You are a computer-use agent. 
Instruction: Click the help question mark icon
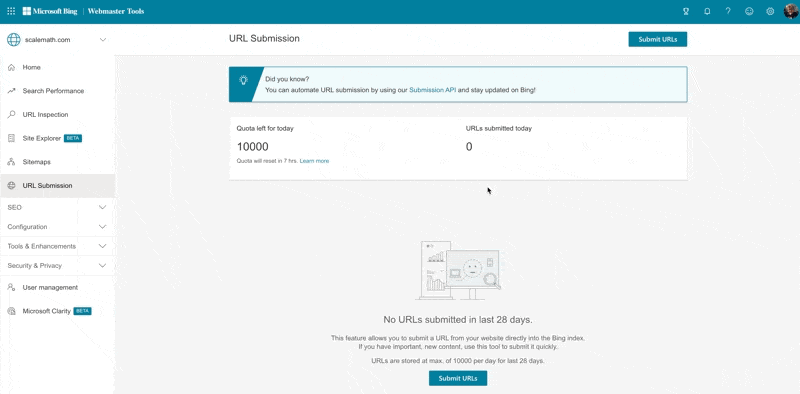[728, 11]
